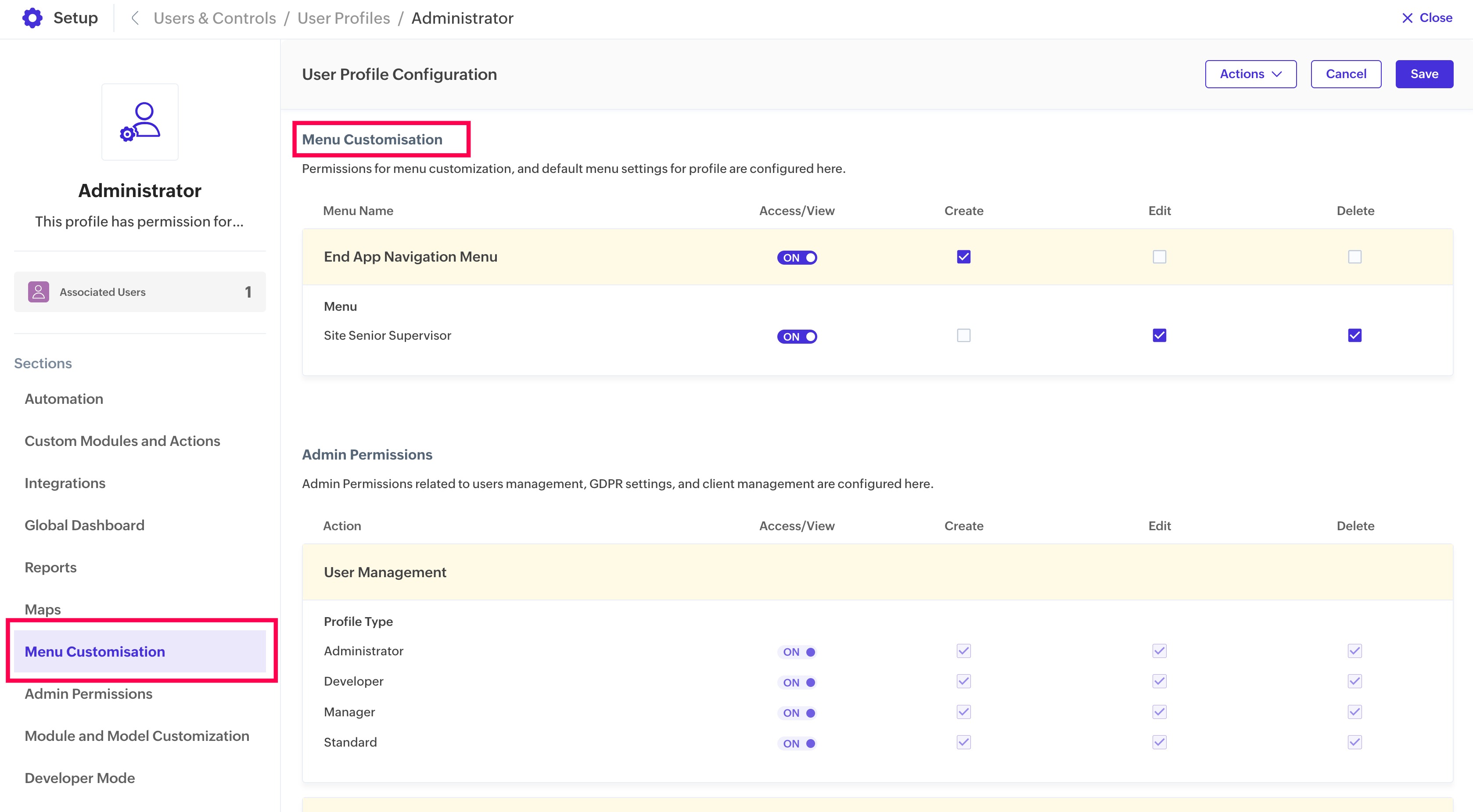The width and height of the screenshot is (1473, 812).
Task: Click the Cancel button
Action: [1345, 74]
